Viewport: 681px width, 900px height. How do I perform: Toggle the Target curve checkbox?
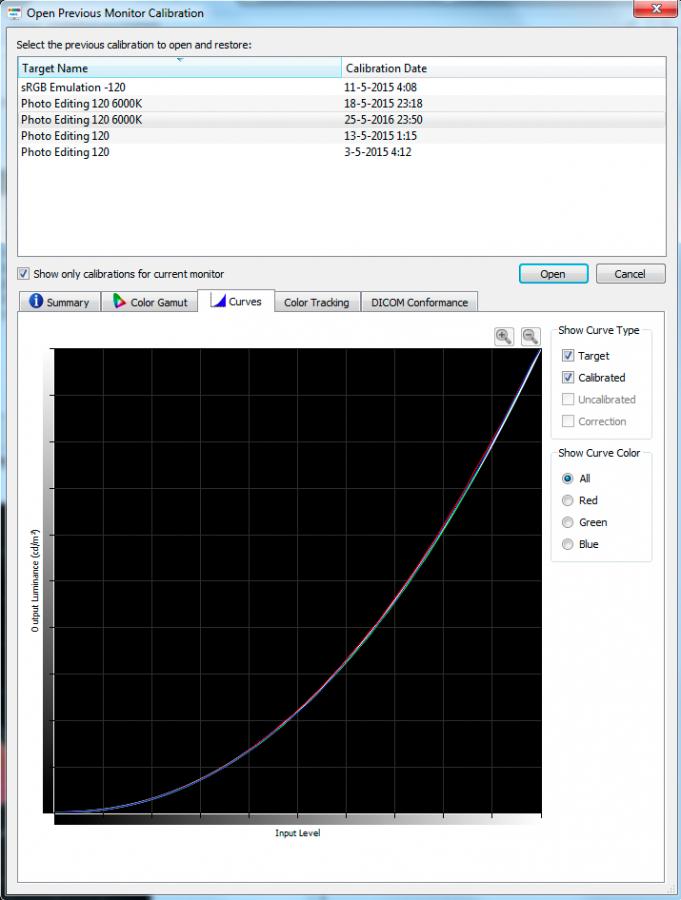coord(568,355)
